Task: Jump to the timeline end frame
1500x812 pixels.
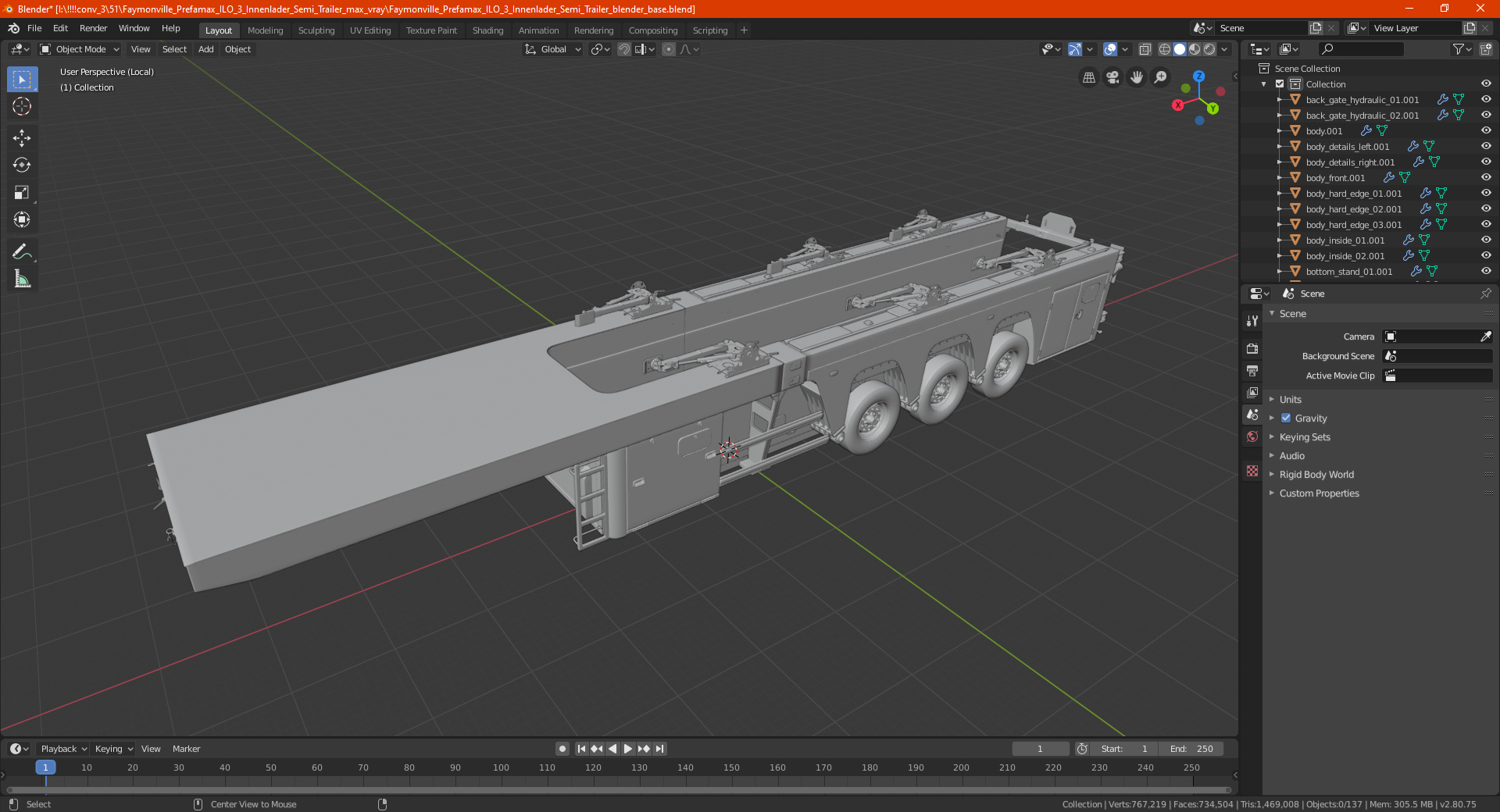Action: click(x=659, y=749)
